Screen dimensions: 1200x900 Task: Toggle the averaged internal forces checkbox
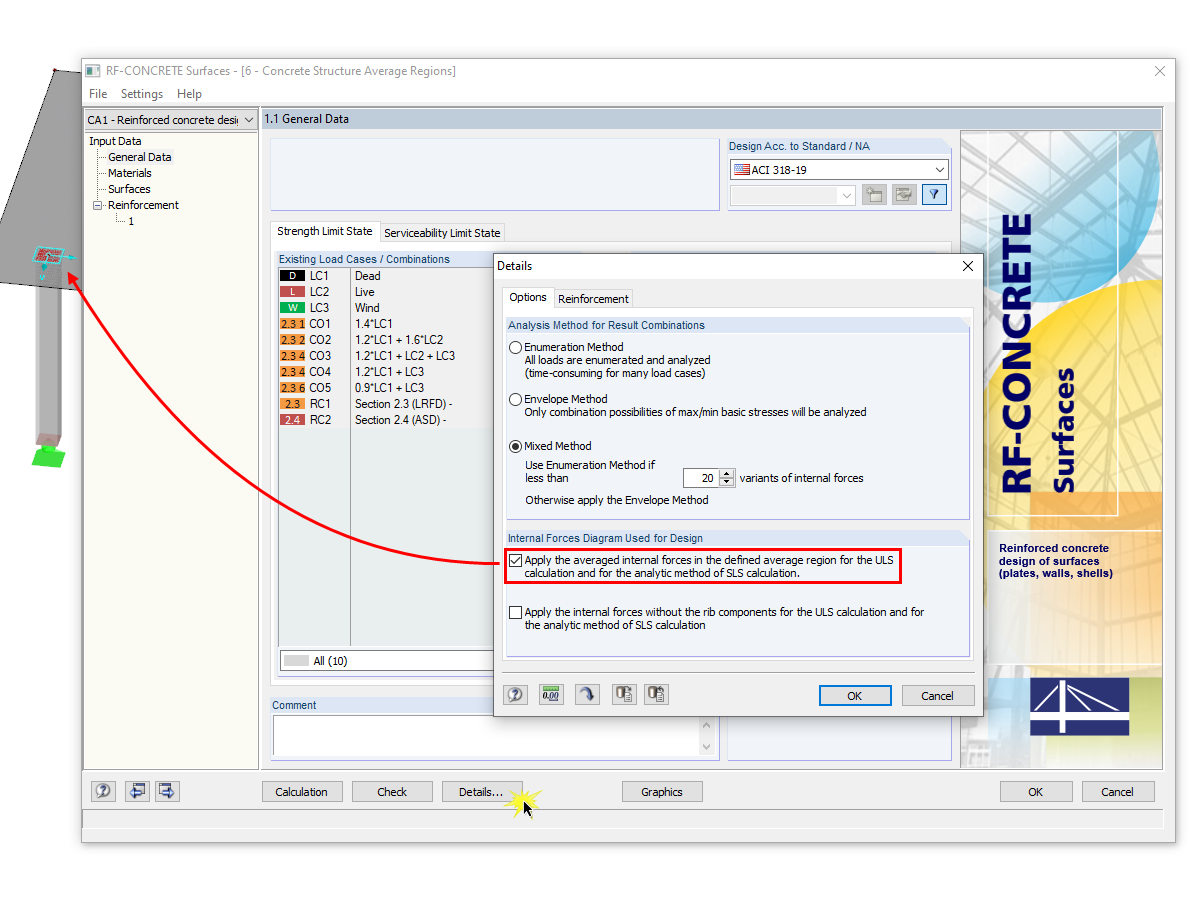(516, 561)
